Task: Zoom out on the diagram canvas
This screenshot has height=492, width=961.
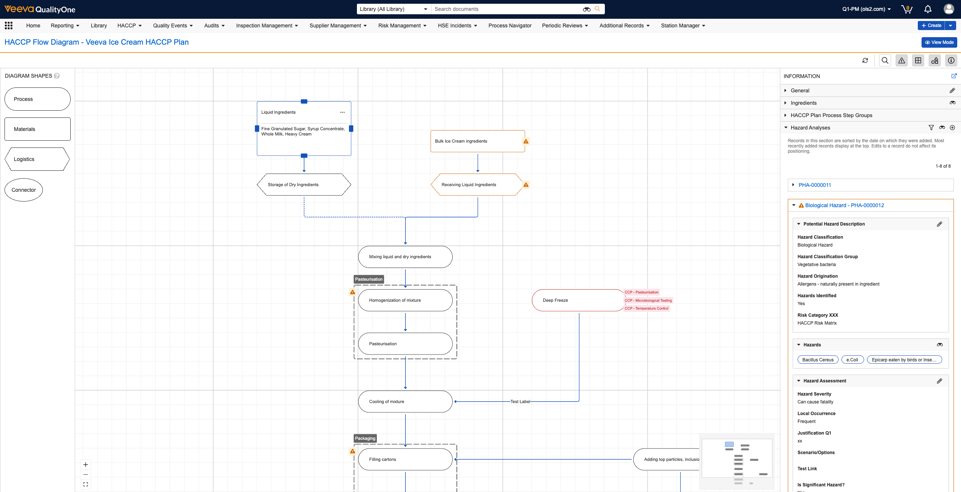Action: (85, 474)
